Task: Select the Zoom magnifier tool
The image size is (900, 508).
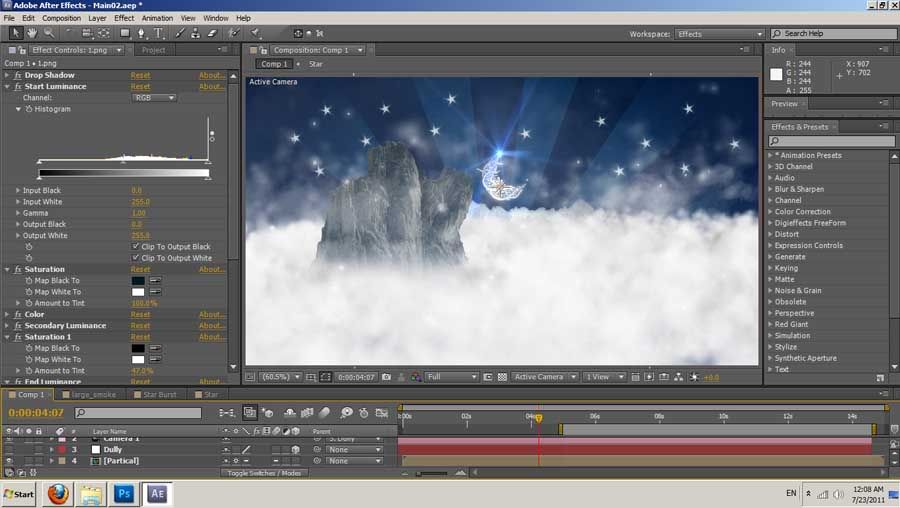Action: click(x=49, y=33)
